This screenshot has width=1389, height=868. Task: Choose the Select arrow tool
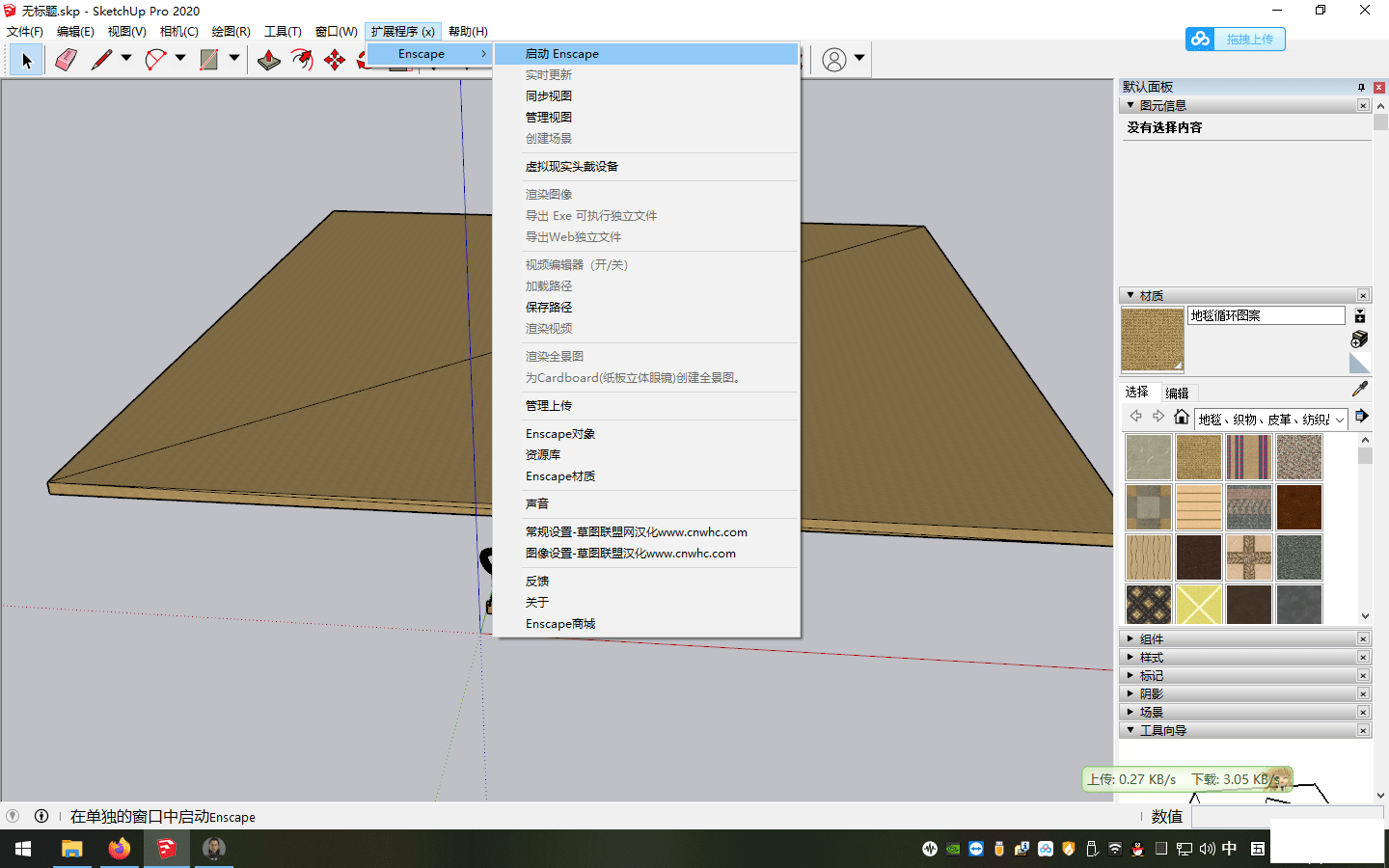pos(27,60)
